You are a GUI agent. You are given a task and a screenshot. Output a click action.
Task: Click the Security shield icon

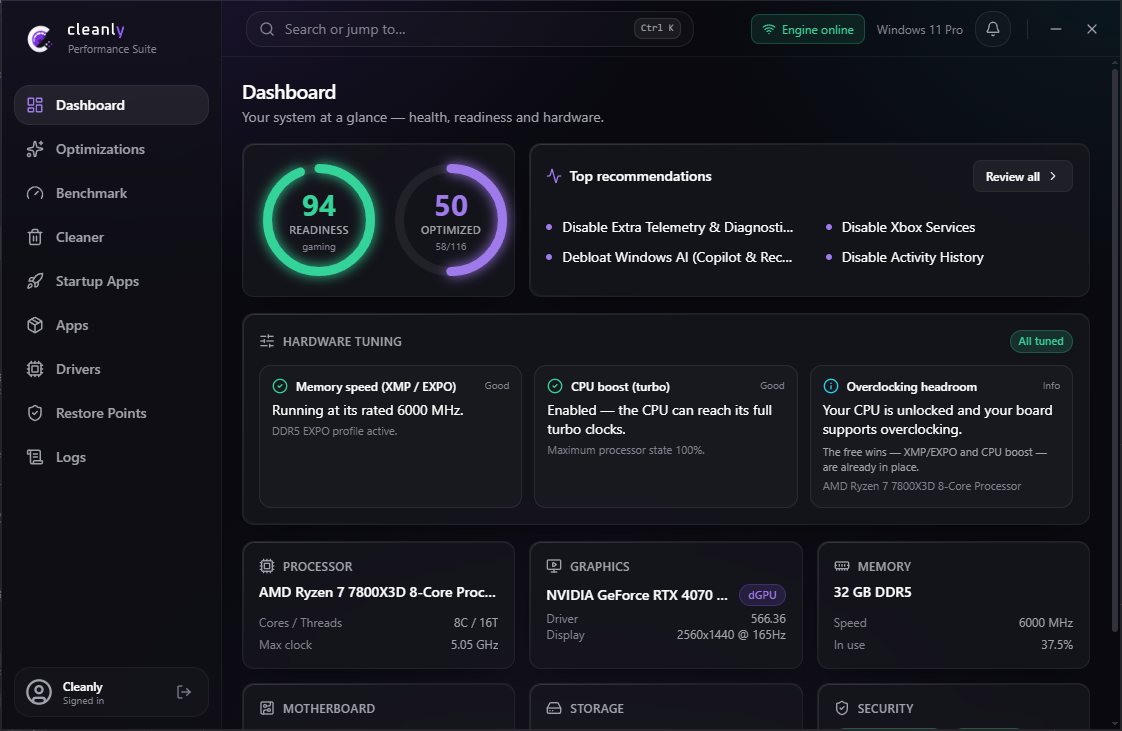(842, 708)
